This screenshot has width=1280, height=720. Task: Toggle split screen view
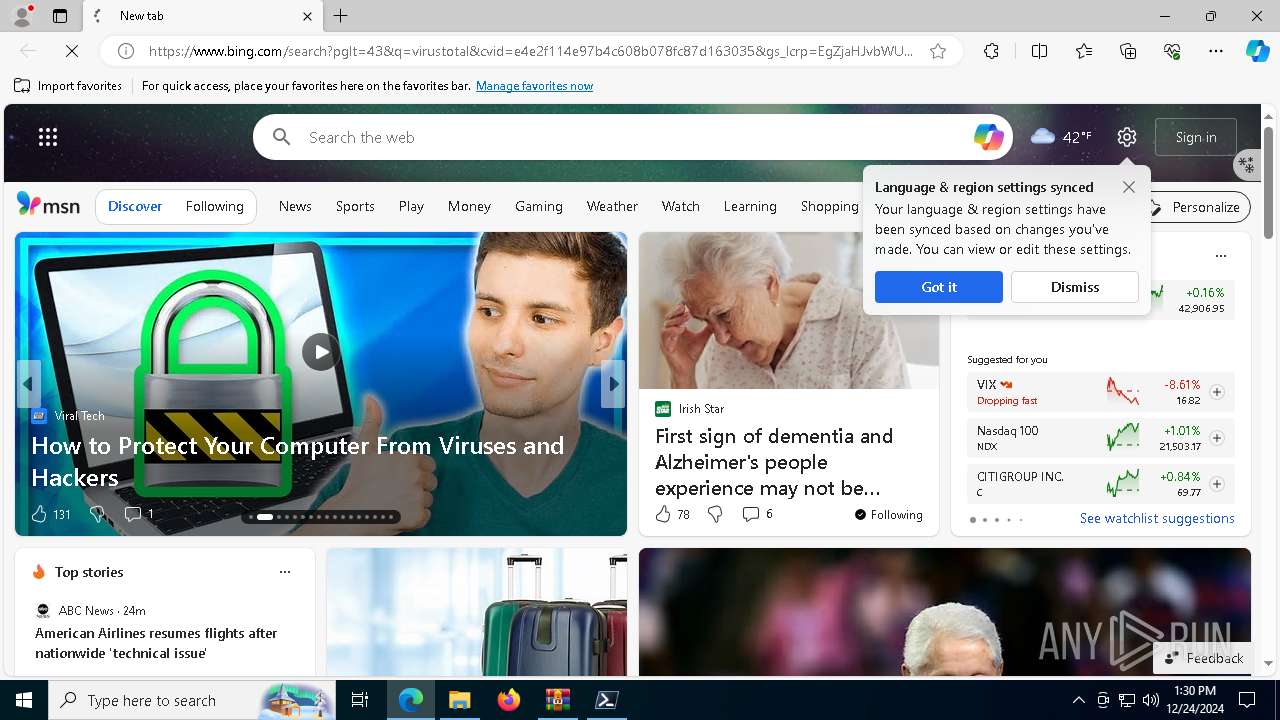(1039, 51)
